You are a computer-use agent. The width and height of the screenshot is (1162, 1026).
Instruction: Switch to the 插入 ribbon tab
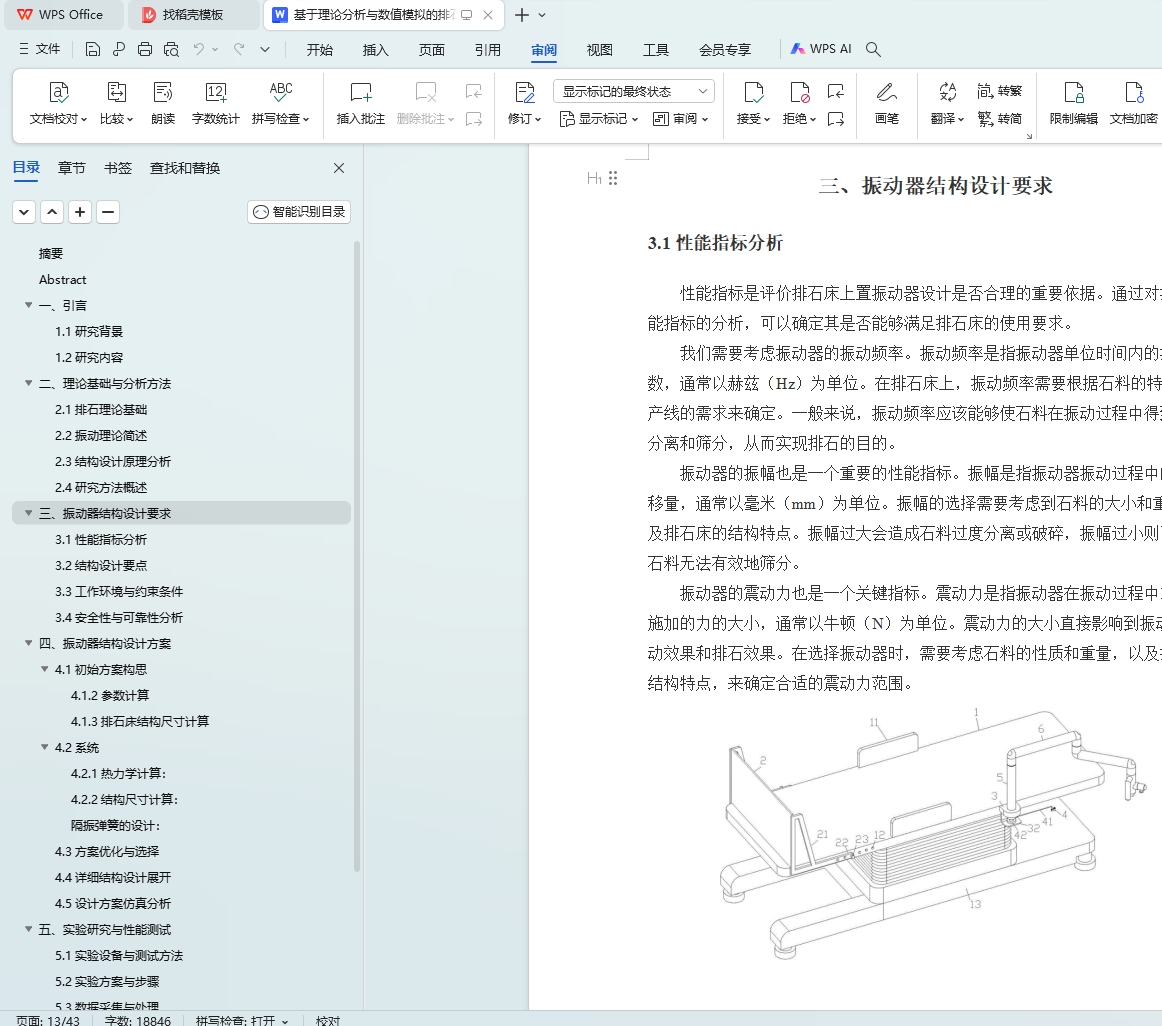tap(376, 50)
